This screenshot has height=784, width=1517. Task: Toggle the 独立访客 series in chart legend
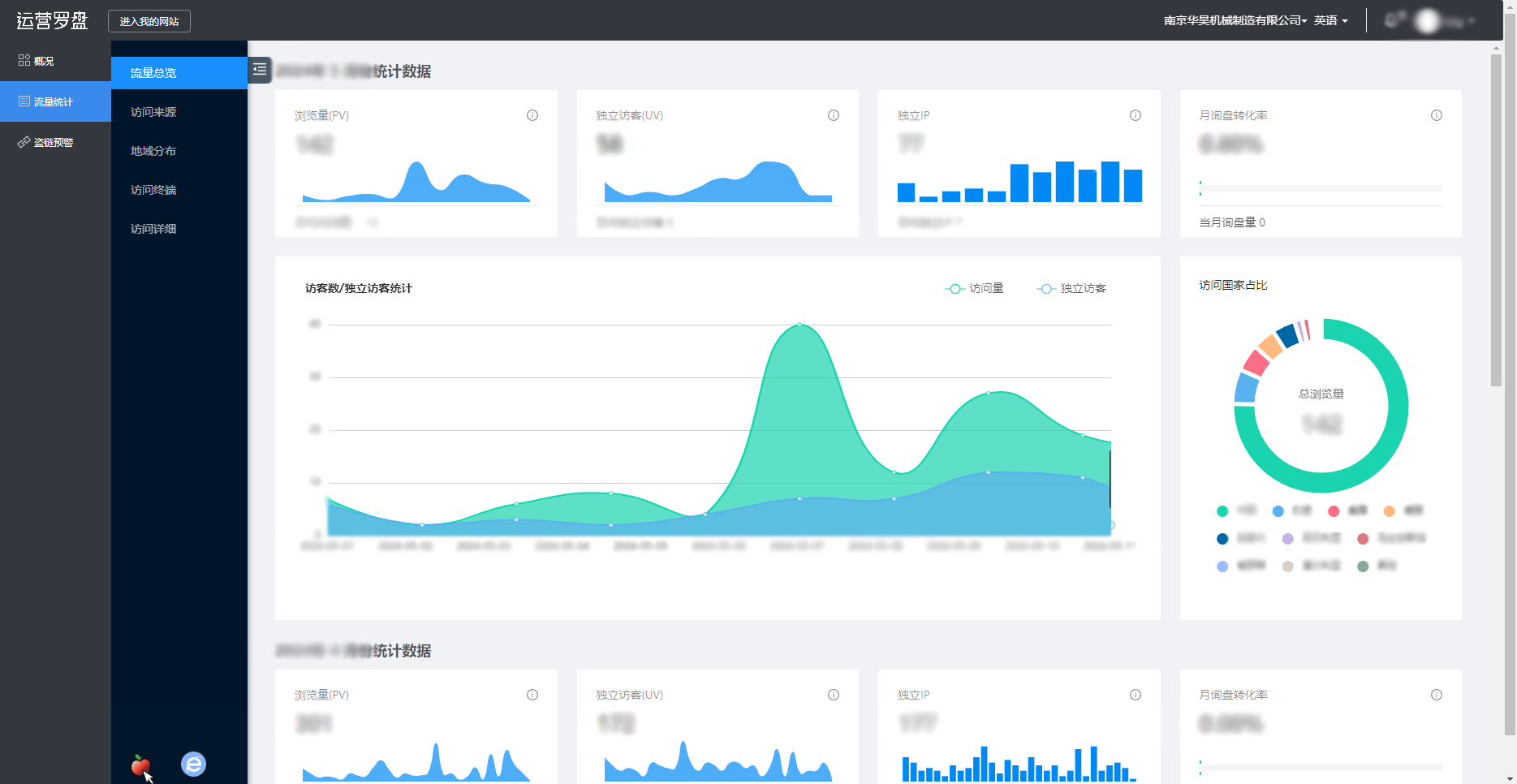coord(1071,288)
